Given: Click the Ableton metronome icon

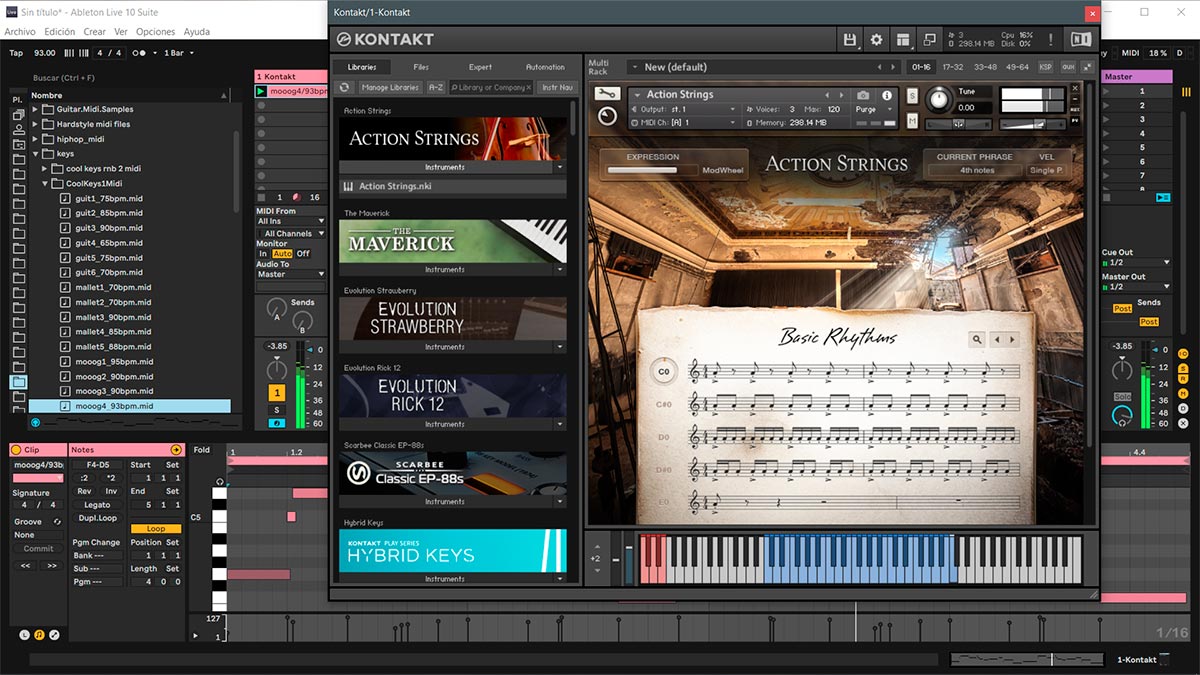Looking at the screenshot, I should click(x=140, y=53).
